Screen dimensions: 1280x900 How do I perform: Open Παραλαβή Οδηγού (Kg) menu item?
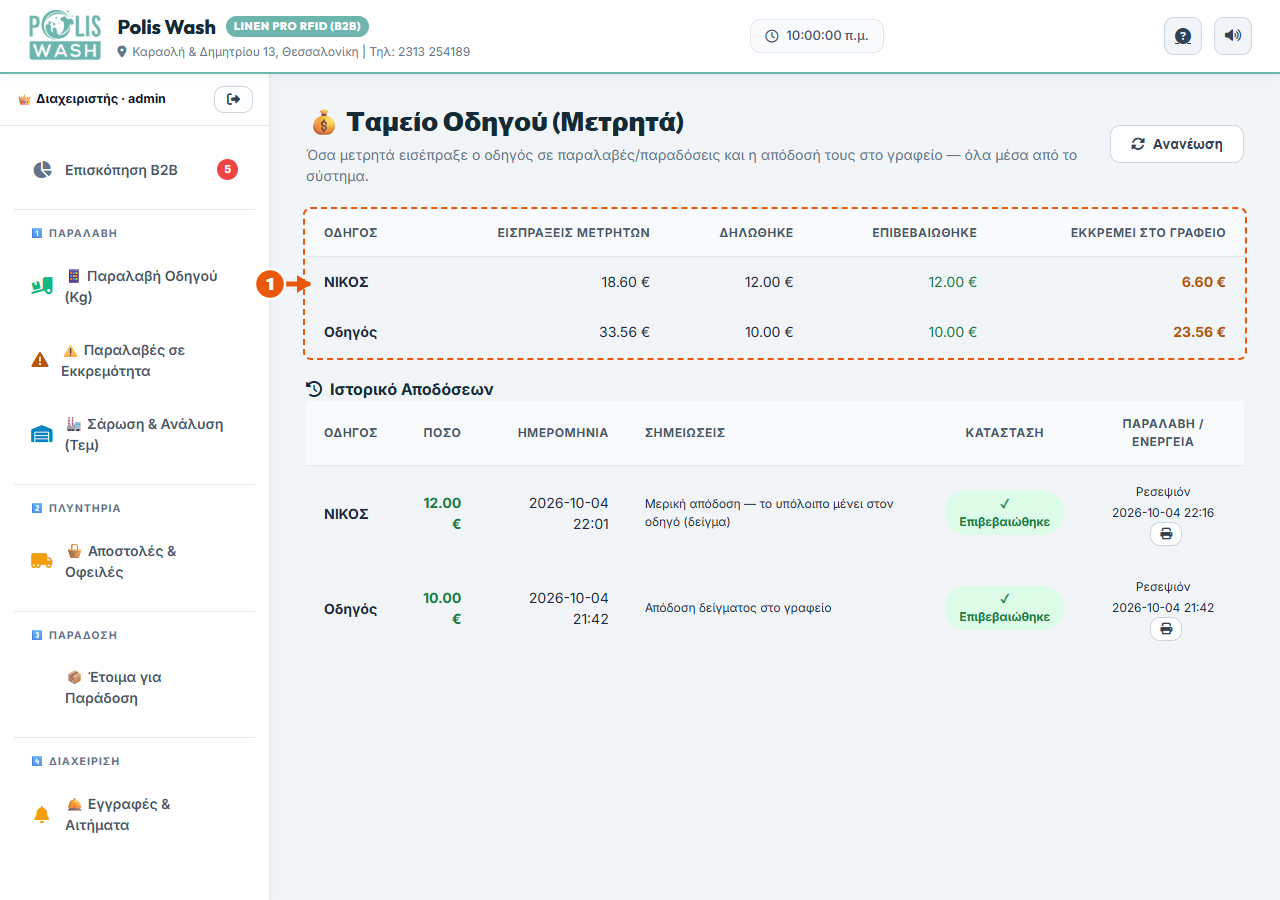click(x=134, y=287)
